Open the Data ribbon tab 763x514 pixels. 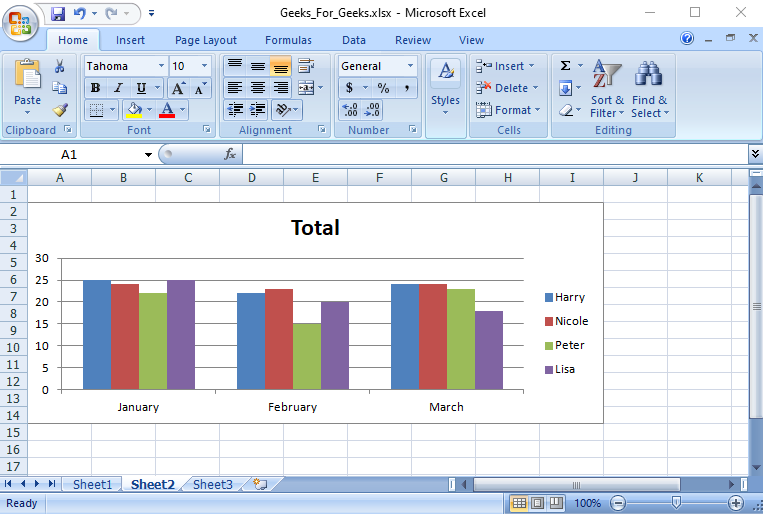(354, 40)
